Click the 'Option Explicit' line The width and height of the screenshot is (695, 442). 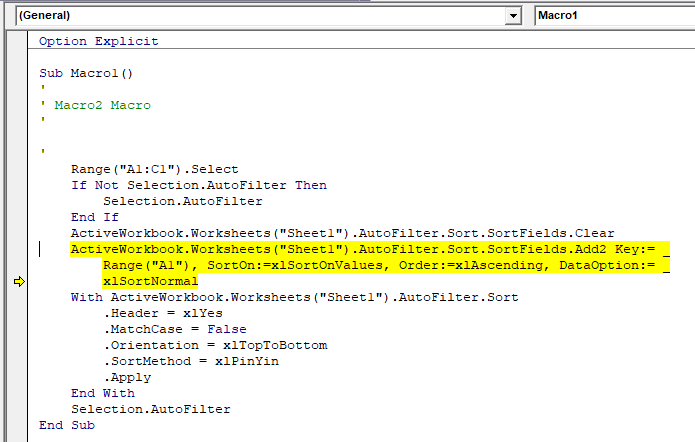pyautogui.click(x=98, y=41)
